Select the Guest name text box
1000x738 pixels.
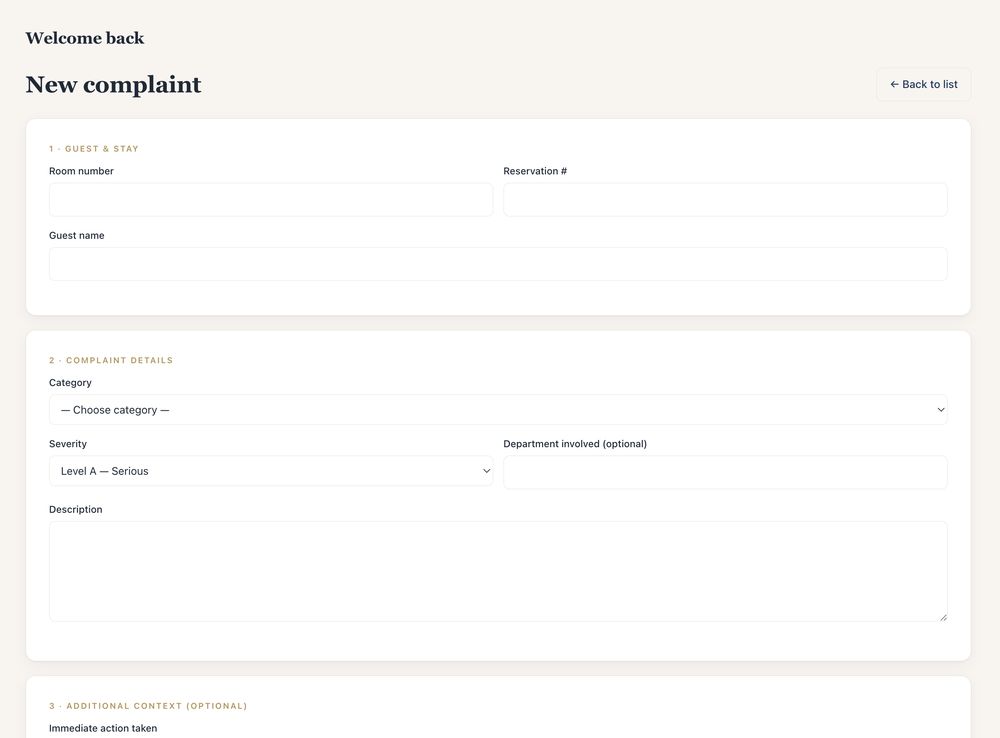click(x=498, y=264)
